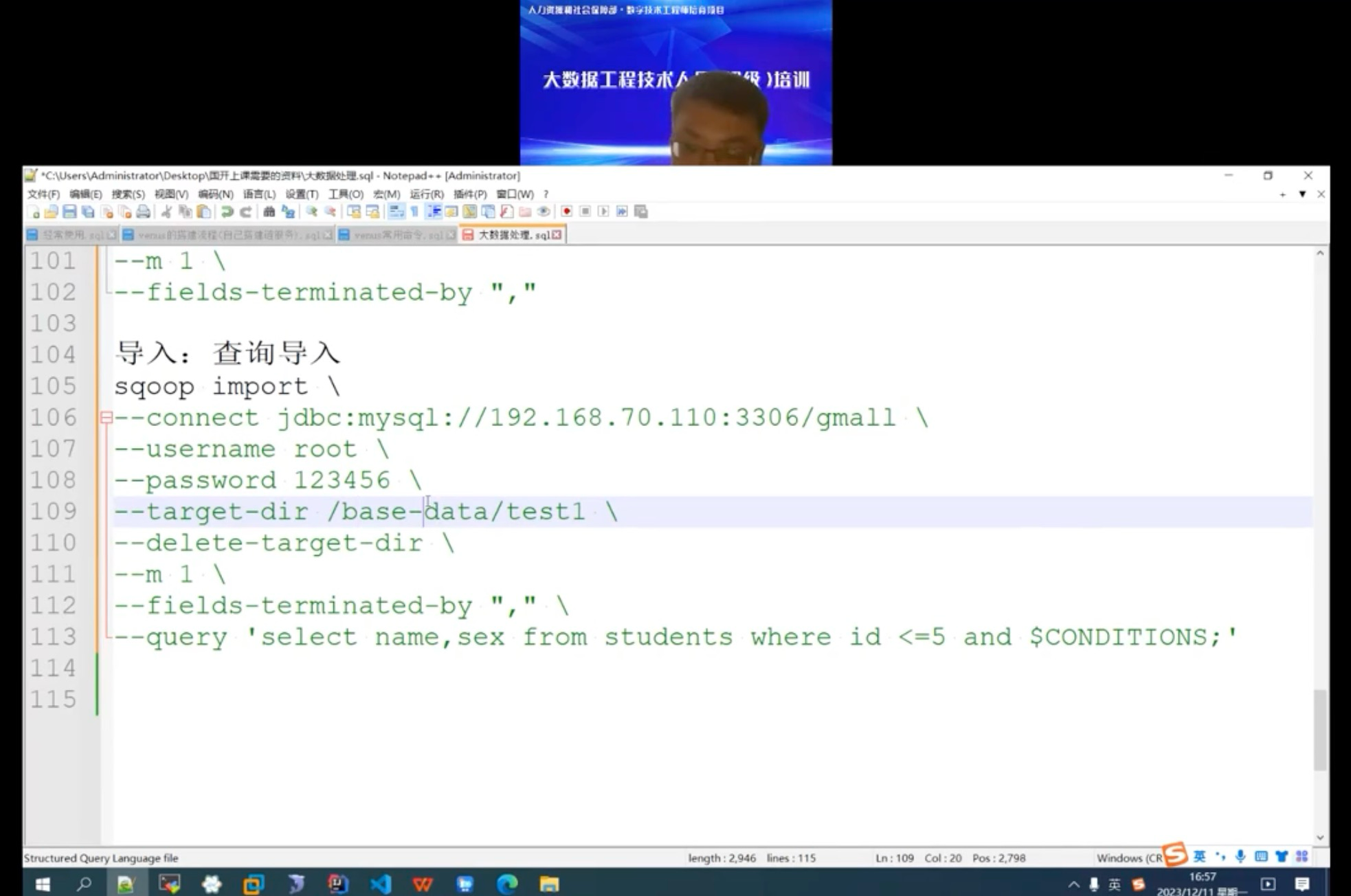1351x896 pixels.
Task: Open the 视图(V) menu
Action: pos(171,194)
